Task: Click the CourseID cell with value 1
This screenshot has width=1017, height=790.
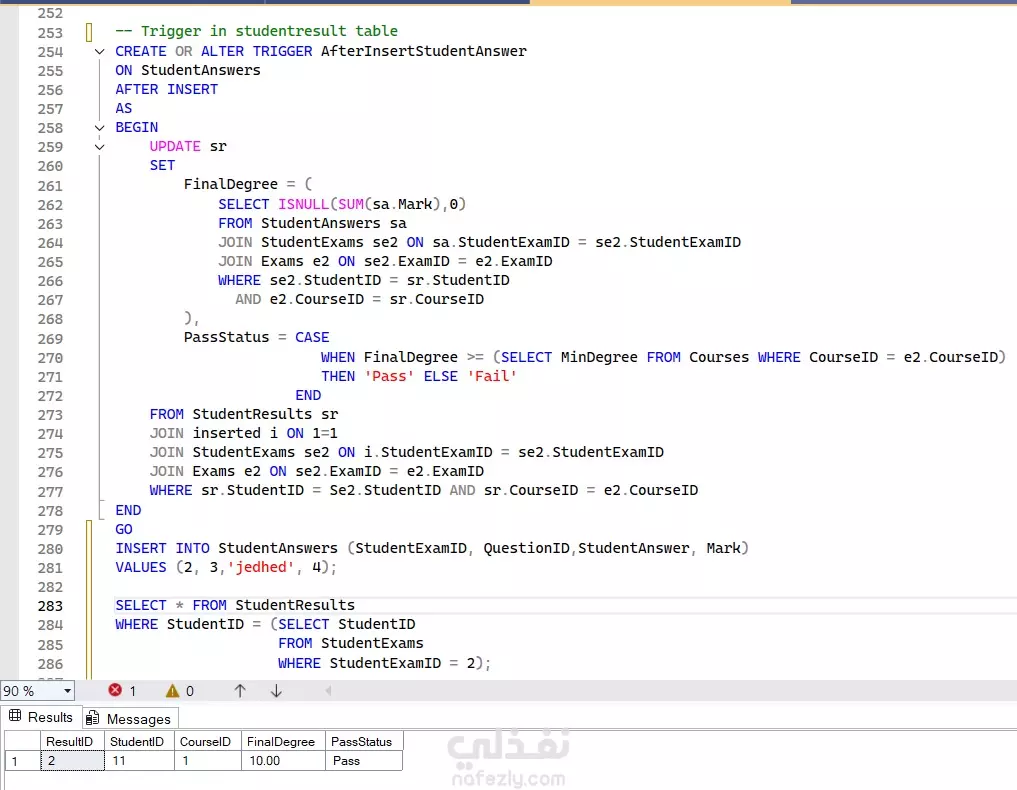Action: pyautogui.click(x=208, y=761)
